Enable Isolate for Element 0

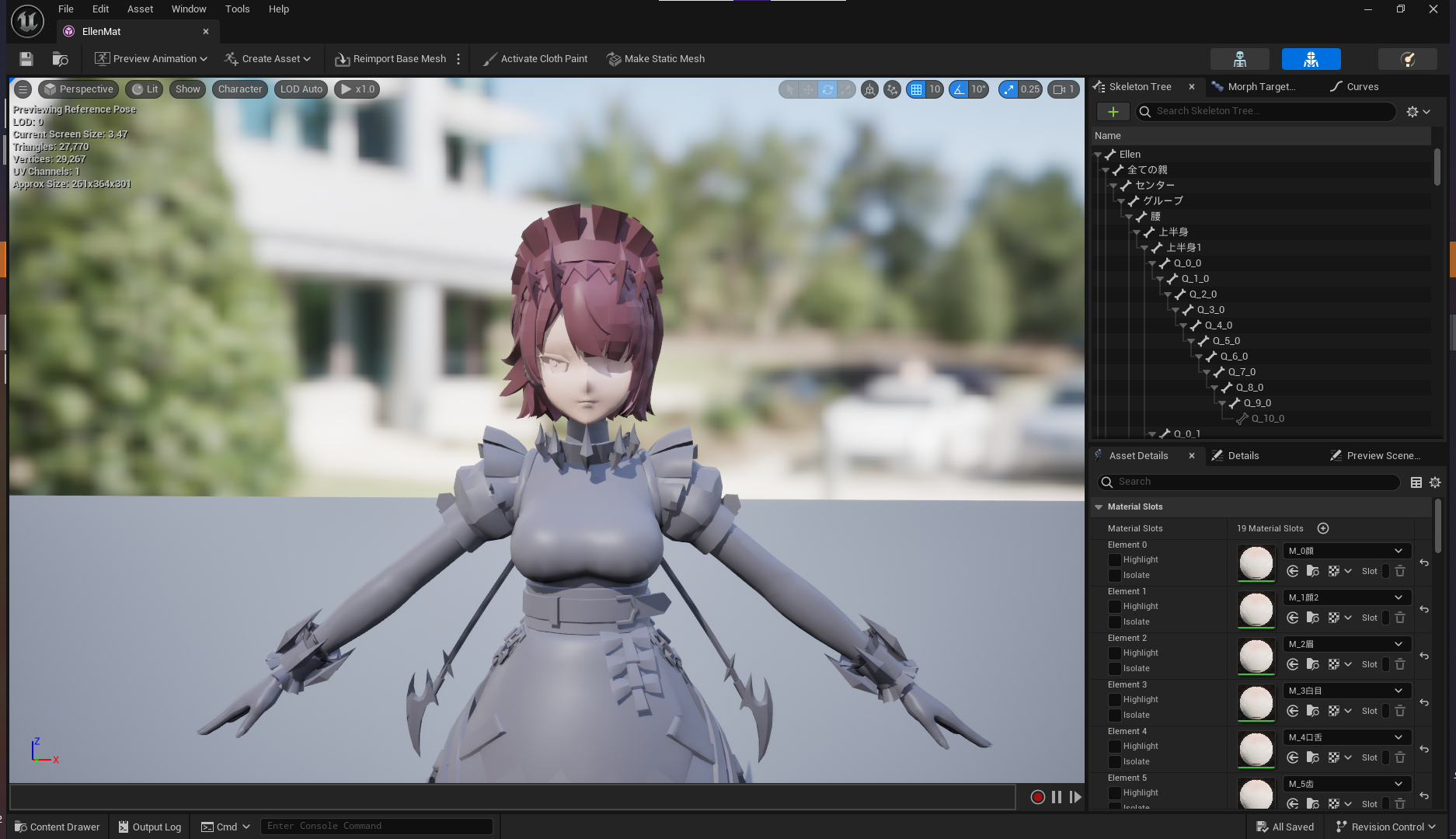pos(1115,576)
